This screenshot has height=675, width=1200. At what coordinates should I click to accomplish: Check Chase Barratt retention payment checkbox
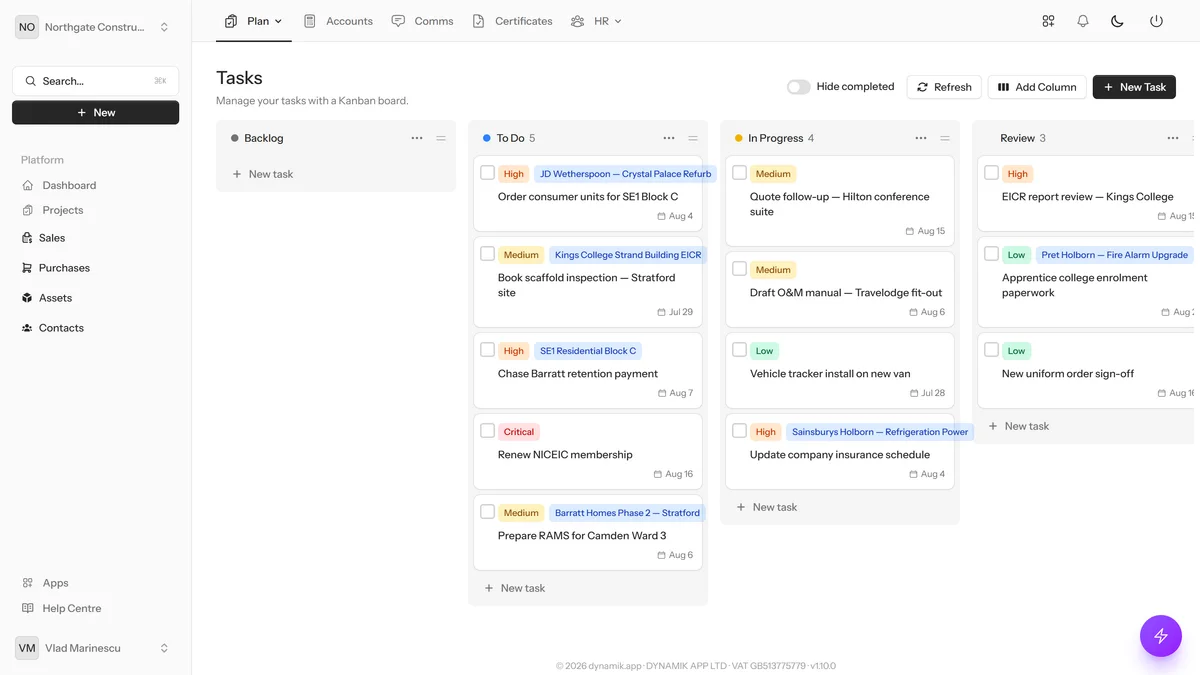coord(488,350)
